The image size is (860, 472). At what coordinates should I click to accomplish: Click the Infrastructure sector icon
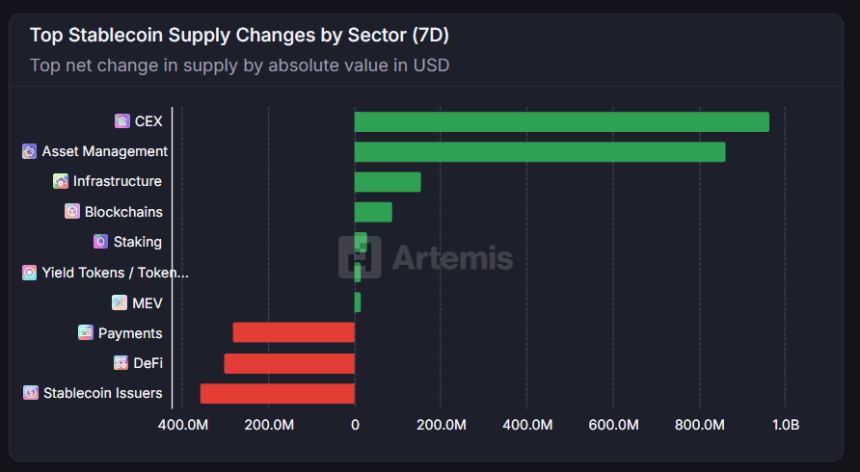point(61,181)
